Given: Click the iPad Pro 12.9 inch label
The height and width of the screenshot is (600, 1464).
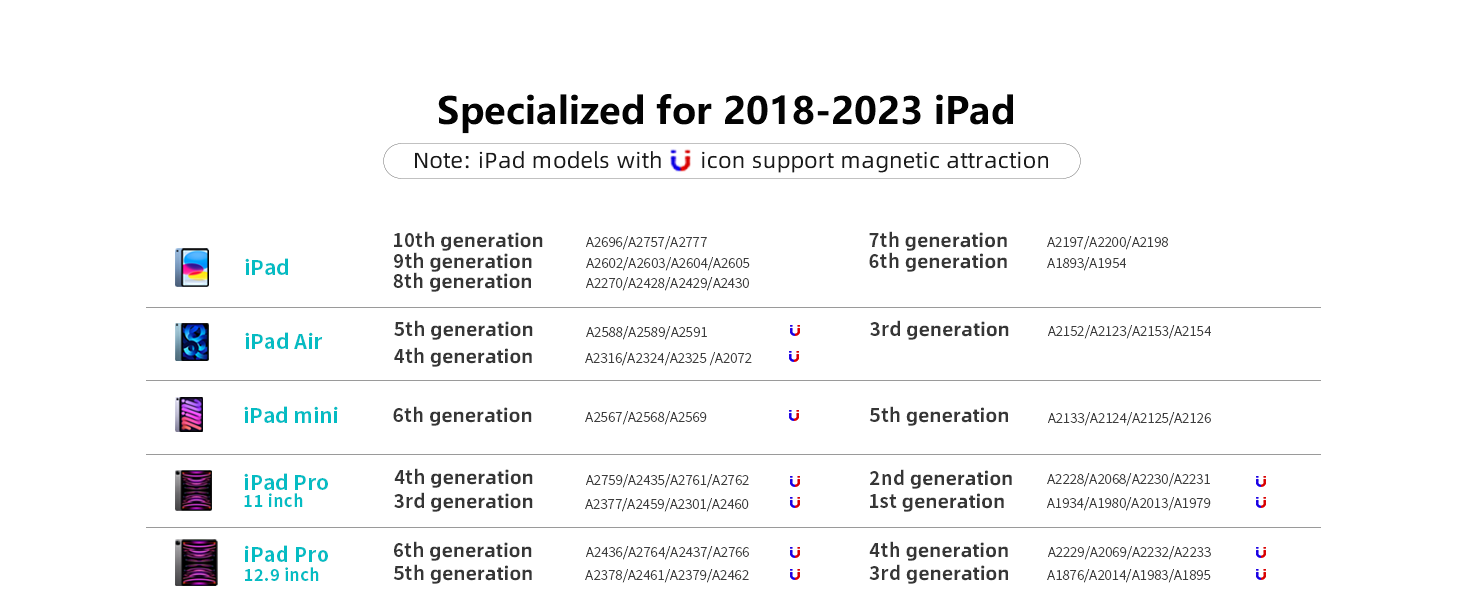Looking at the screenshot, I should [x=286, y=564].
